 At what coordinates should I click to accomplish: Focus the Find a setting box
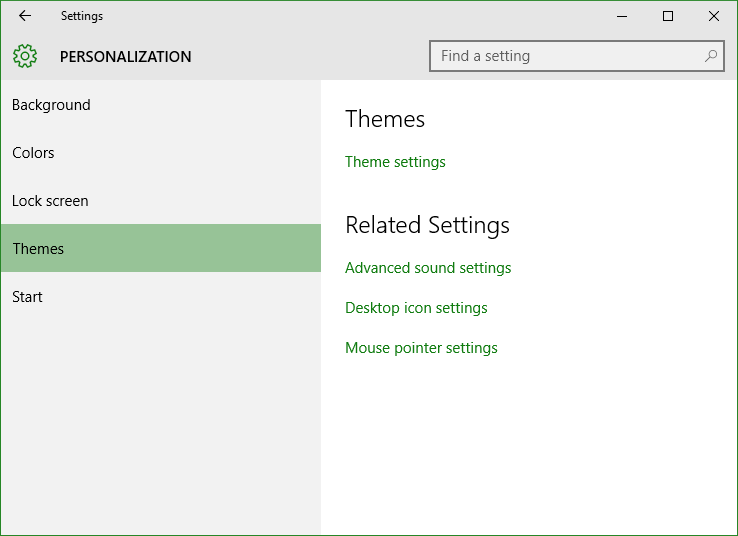577,56
